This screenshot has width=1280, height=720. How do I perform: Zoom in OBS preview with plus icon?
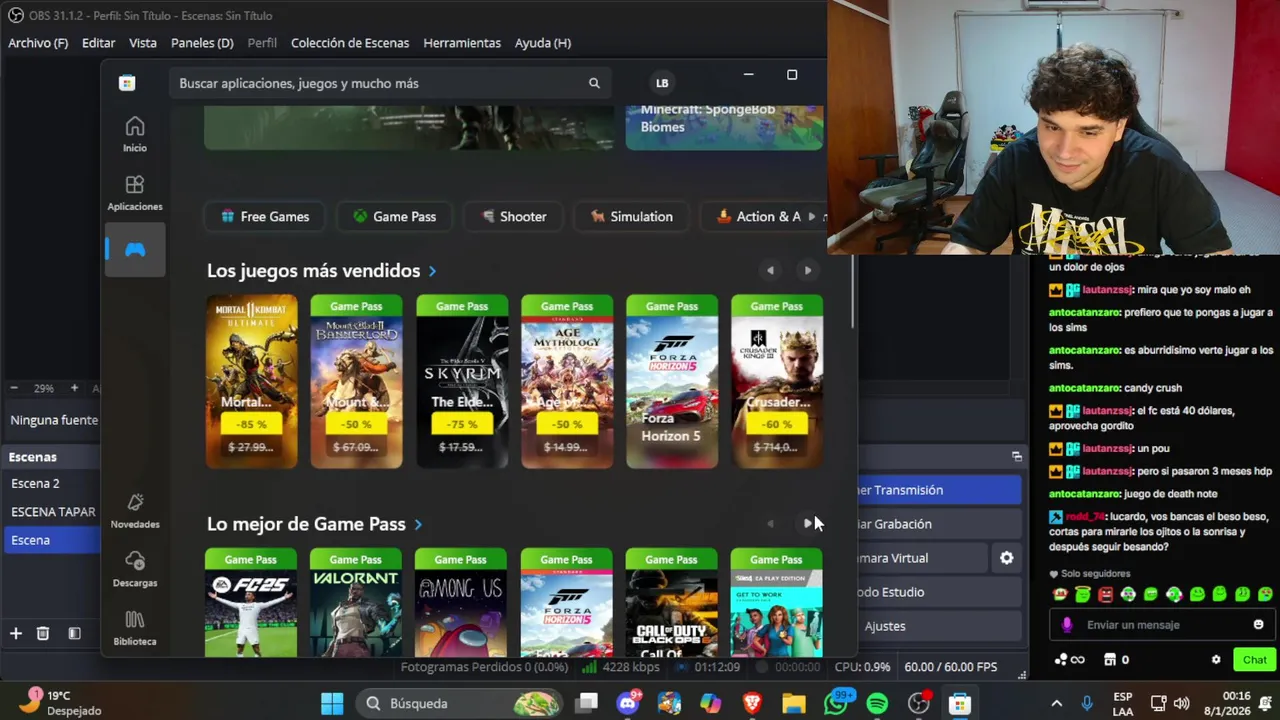point(74,388)
